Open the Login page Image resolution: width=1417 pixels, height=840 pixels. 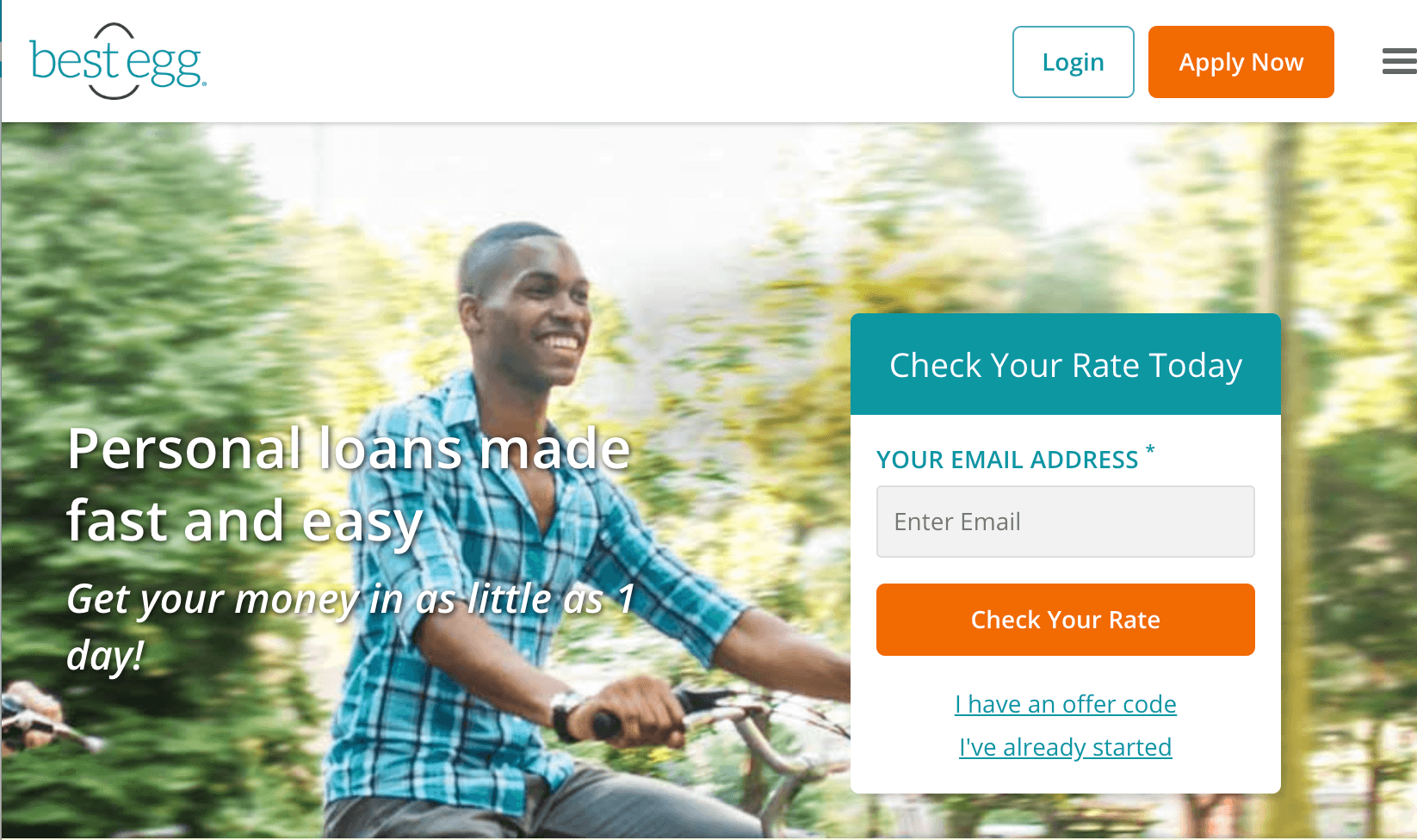(1073, 62)
